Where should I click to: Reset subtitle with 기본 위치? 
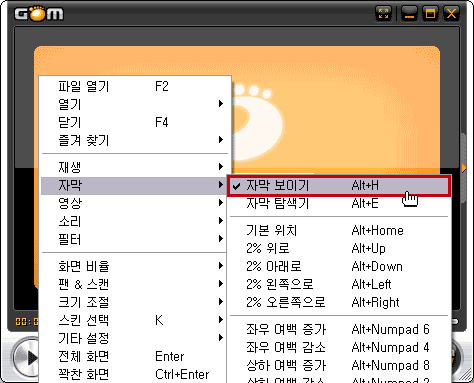[339, 230]
